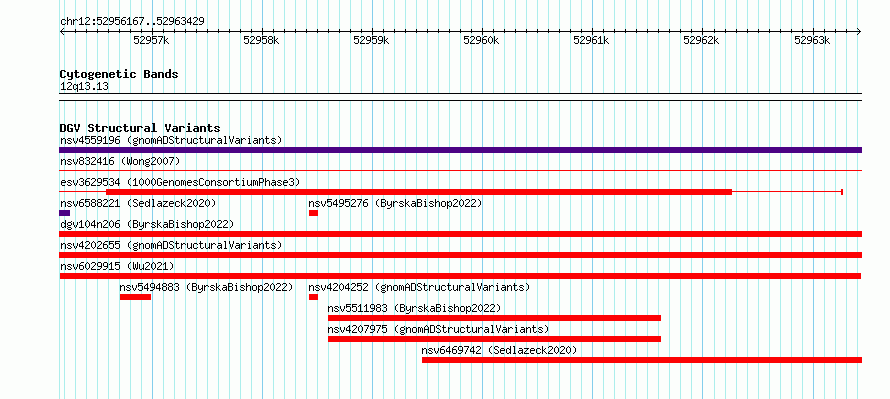Open the nsv832416 (Wong2007) label
Image resolution: width=890 pixels, height=399 pixels.
point(120,162)
